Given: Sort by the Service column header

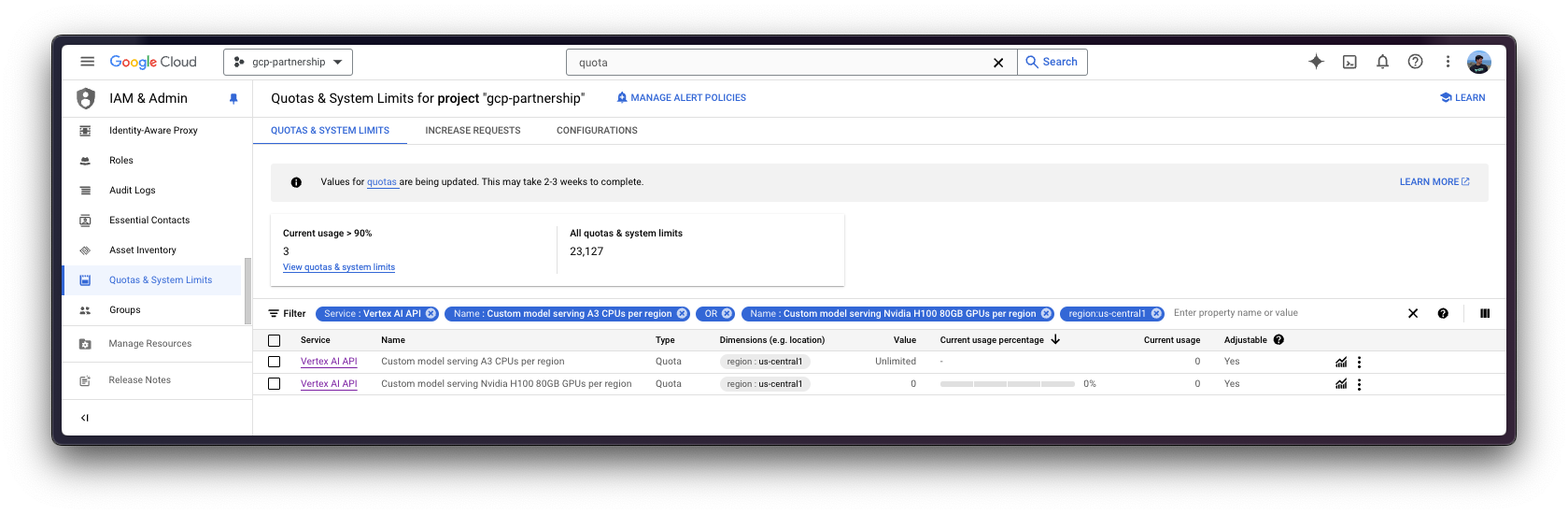Looking at the screenshot, I should point(316,340).
